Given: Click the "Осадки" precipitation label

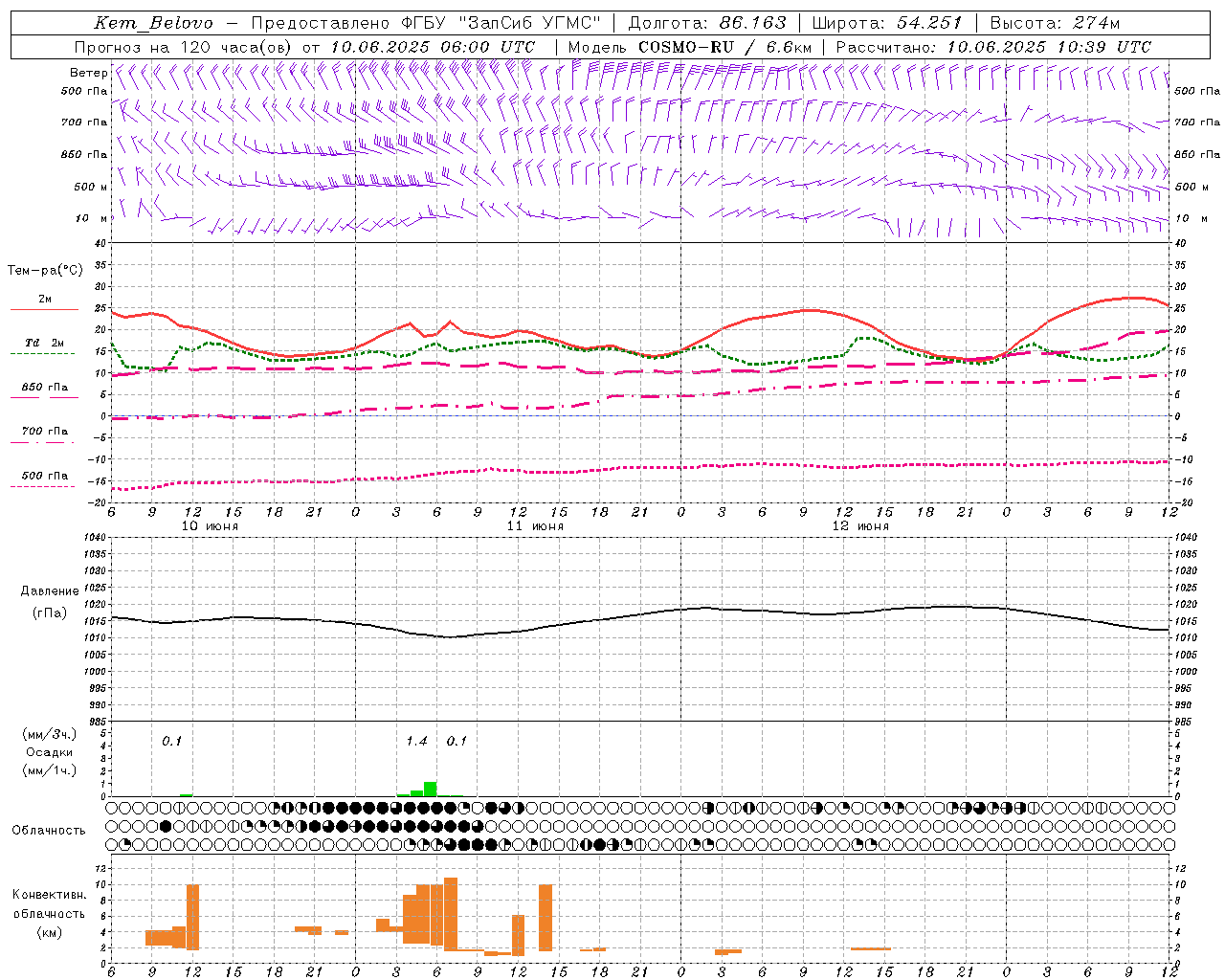Looking at the screenshot, I should click(x=49, y=752).
